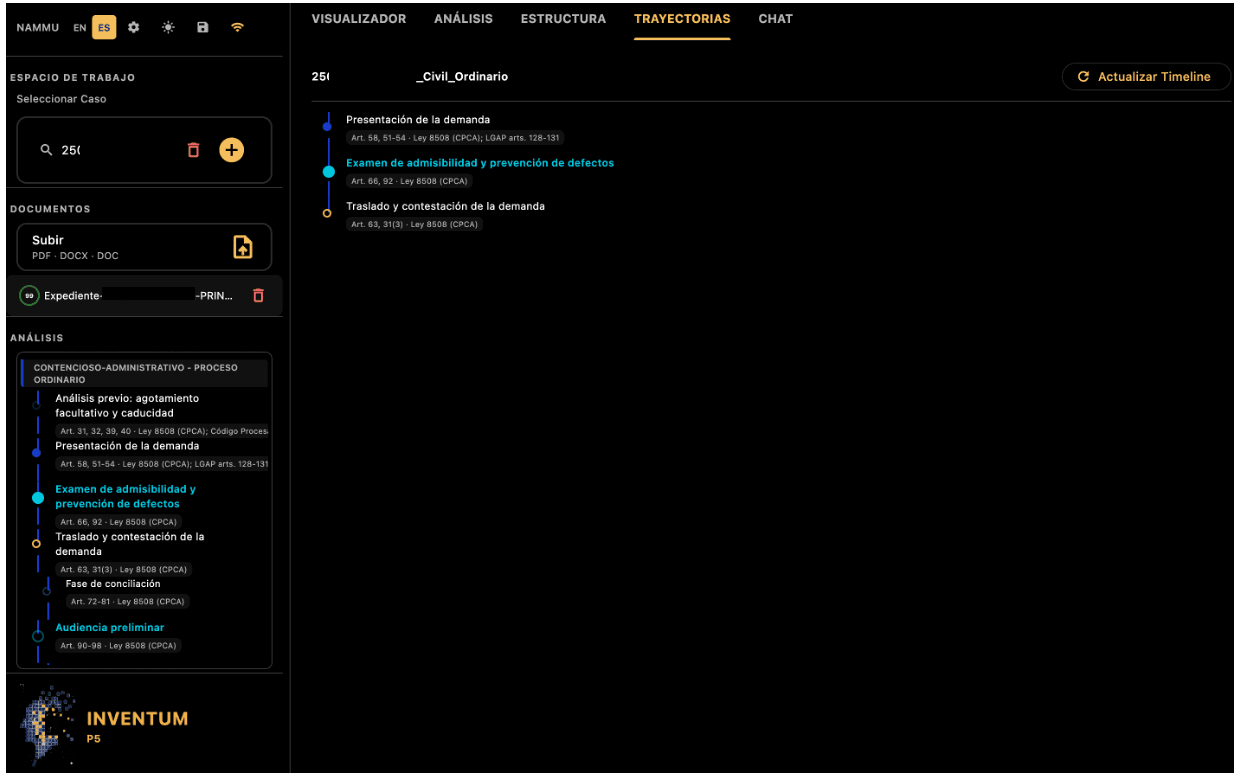
Task: Select Fase de conciliación step
Action: tap(113, 584)
